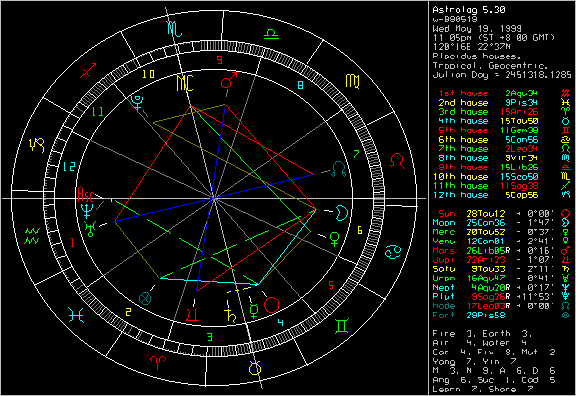Click the 'Wed May 19, 1999' date line

[477, 29]
